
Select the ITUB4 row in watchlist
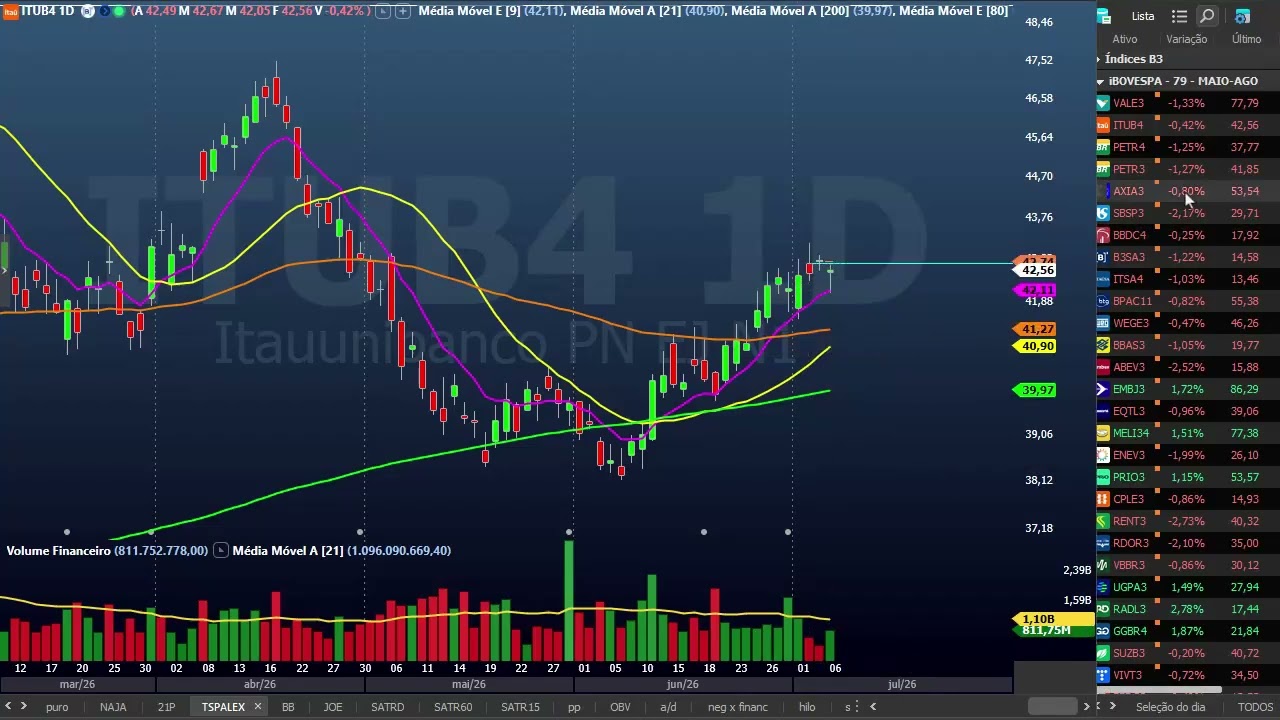[x=1187, y=125]
